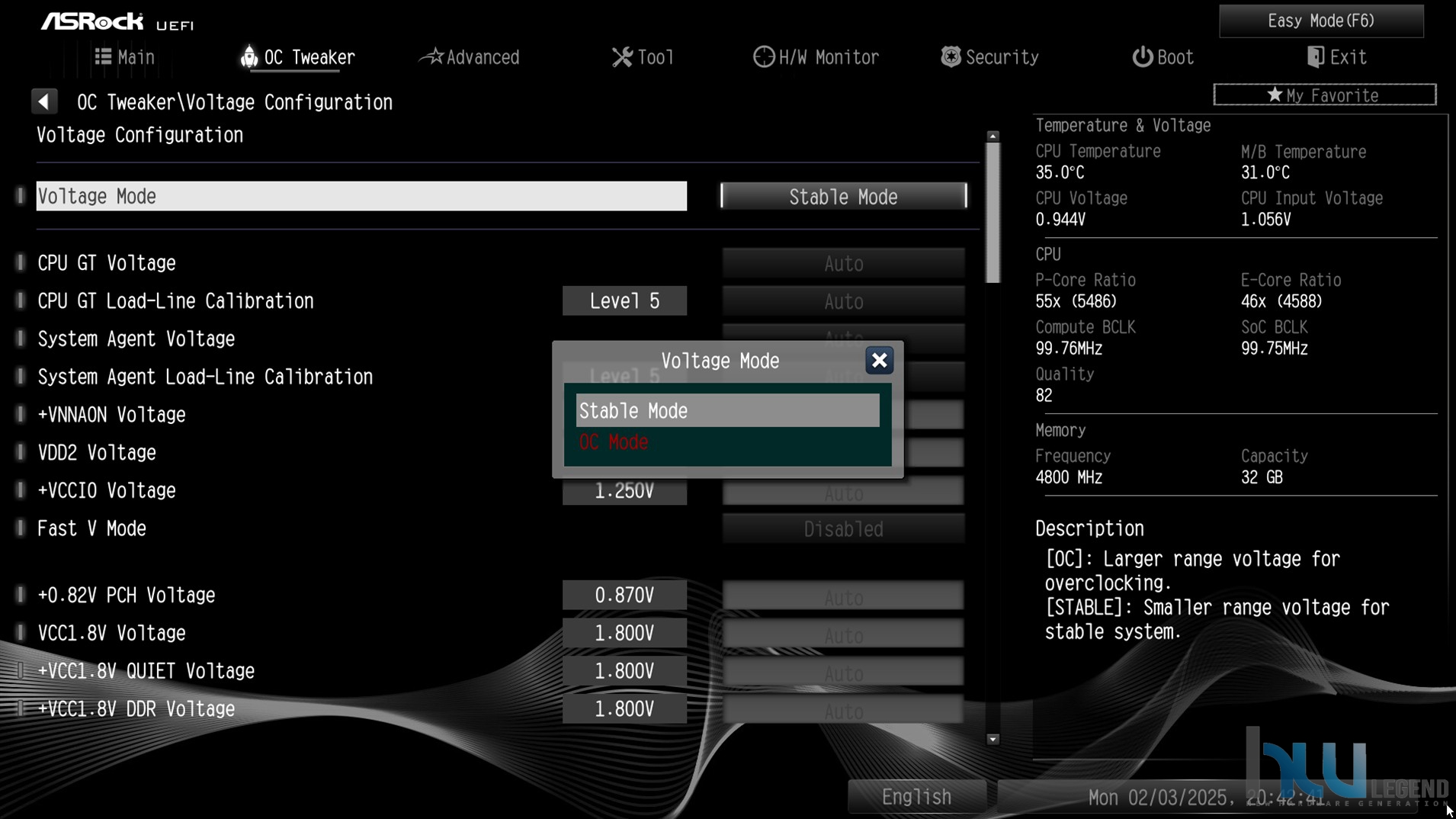1456x819 pixels.
Task: Select Stable Mode in the popup
Action: click(x=727, y=411)
